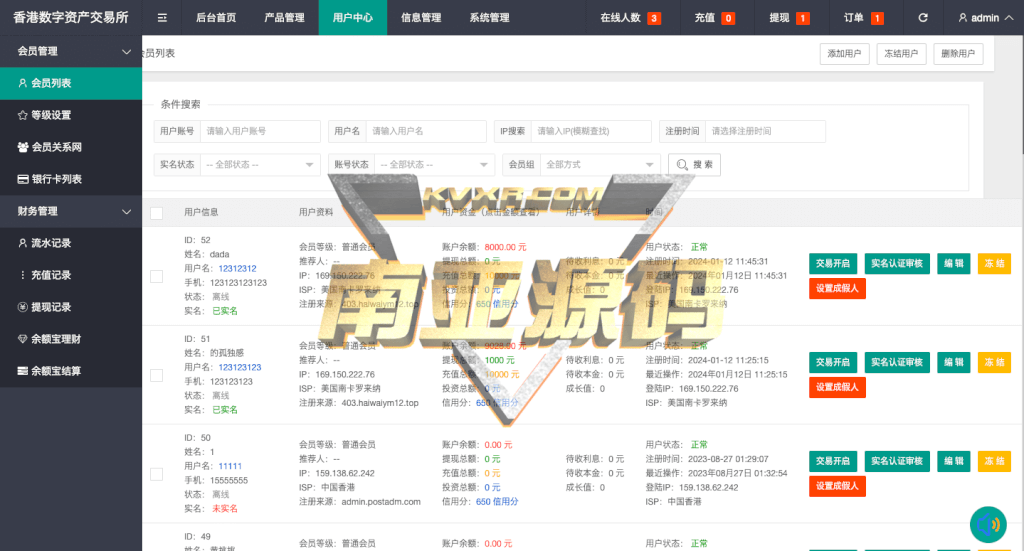Click the 删除用户 button
Image resolution: width=1024 pixels, height=551 pixels.
click(x=958, y=54)
